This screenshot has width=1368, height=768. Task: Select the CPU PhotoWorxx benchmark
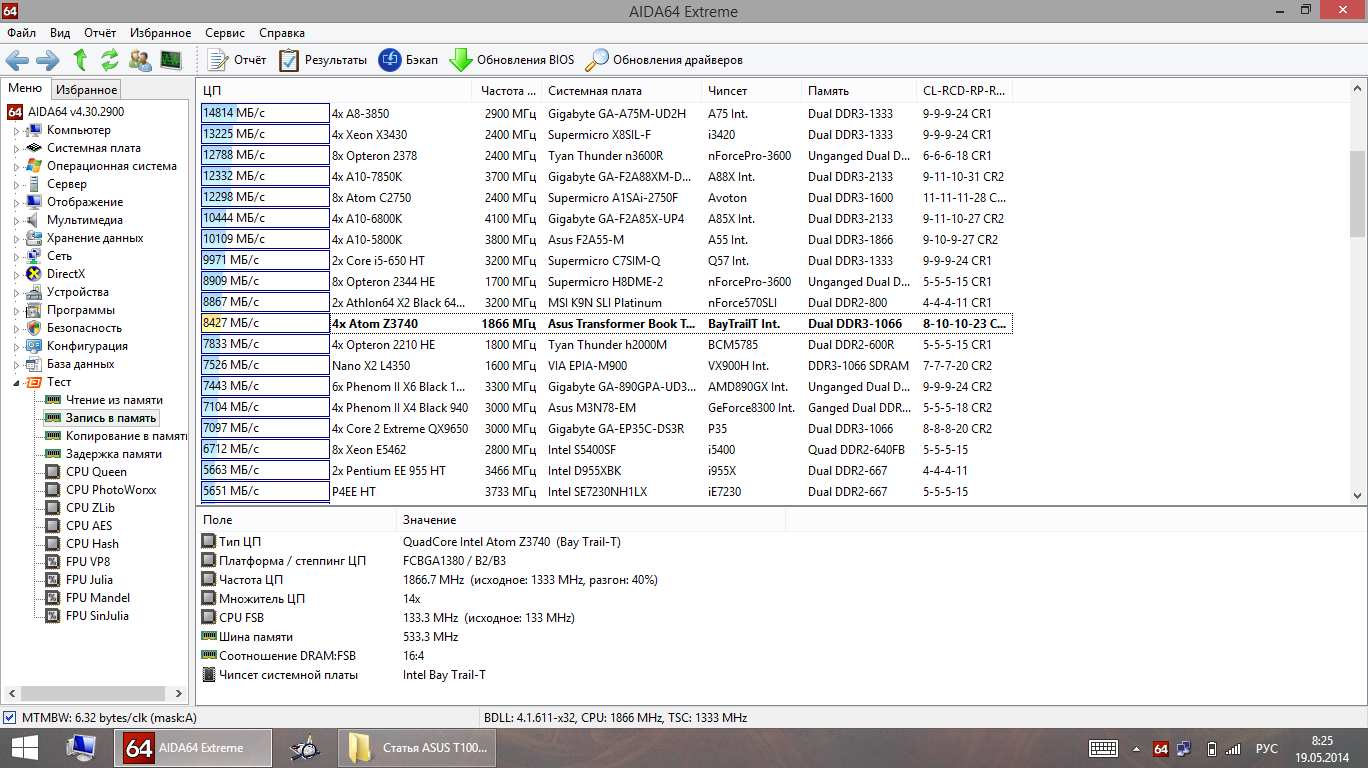(111, 490)
